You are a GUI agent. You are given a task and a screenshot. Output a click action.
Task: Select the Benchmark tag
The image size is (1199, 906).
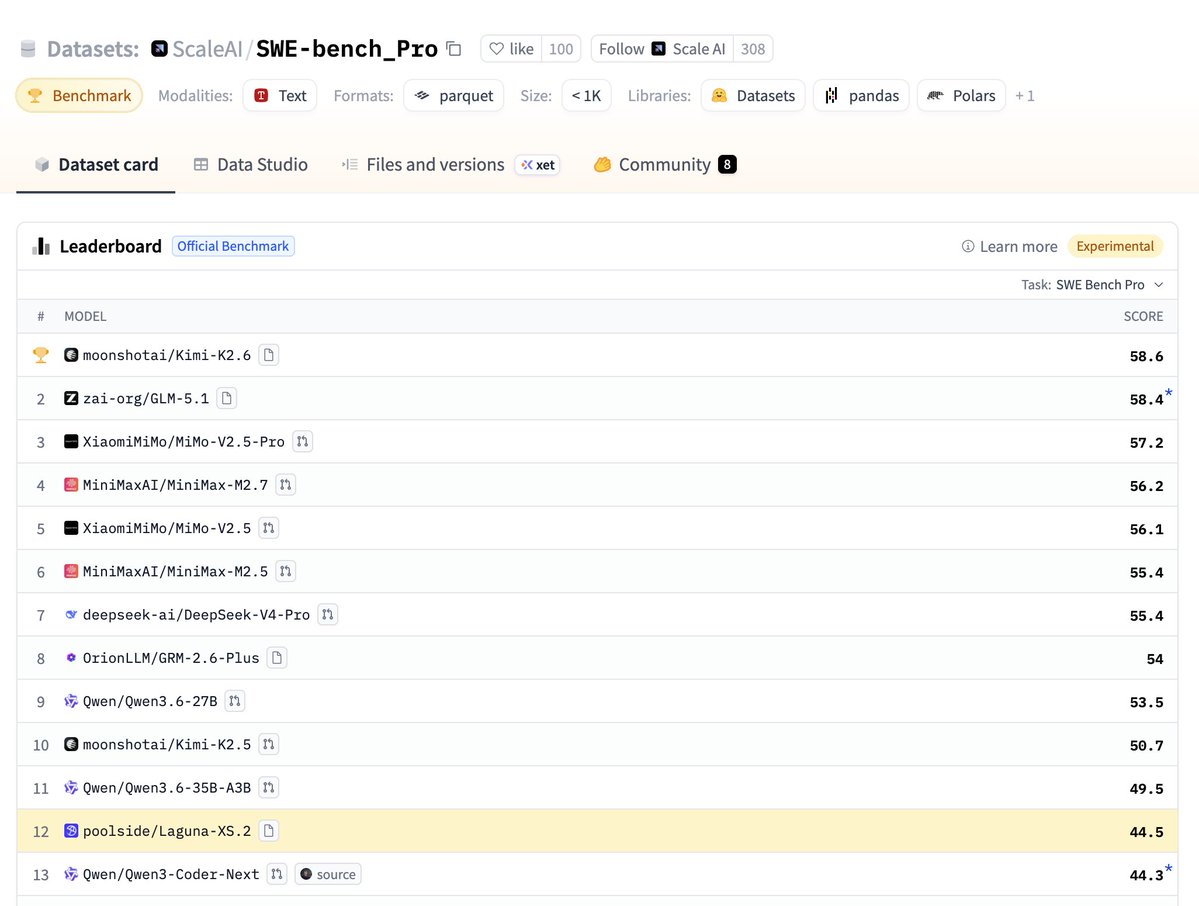(80, 96)
